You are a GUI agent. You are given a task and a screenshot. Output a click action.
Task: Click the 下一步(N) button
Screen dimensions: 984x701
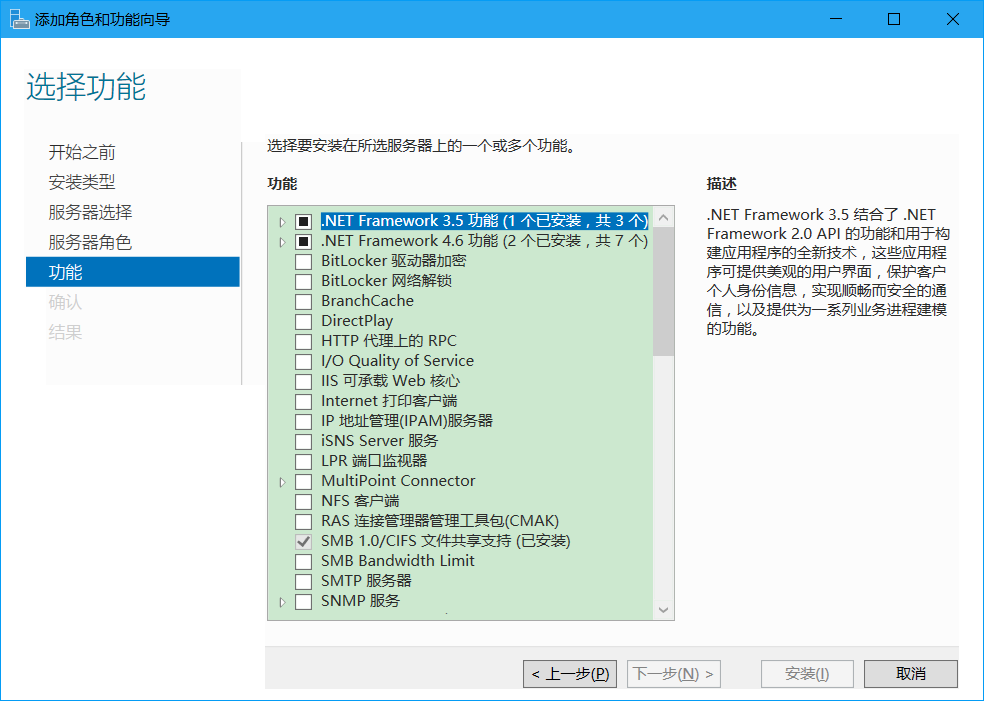click(673, 674)
